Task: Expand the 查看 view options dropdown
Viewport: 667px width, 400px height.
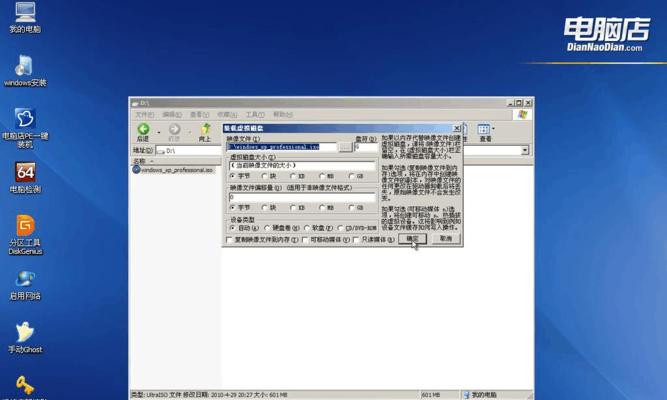Action: 495,130
